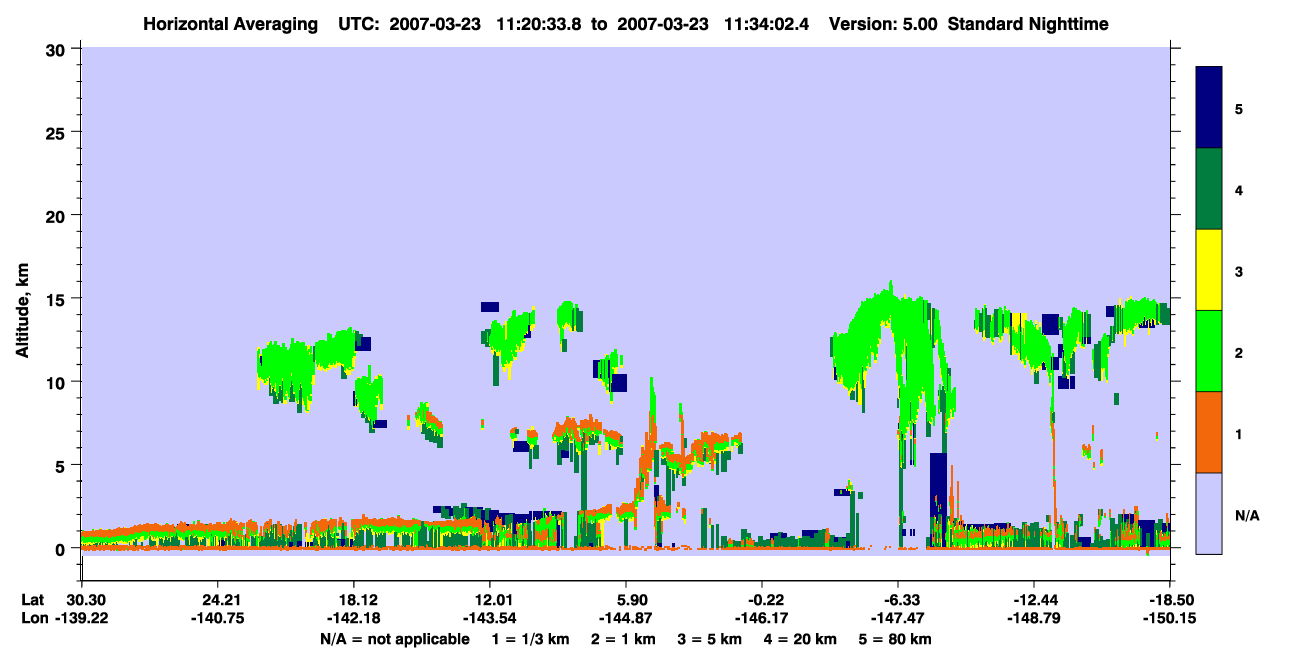Image resolution: width=1300 pixels, height=667 pixels.
Task: Click the colorbar 'N/A' label
Action: [x=1247, y=515]
